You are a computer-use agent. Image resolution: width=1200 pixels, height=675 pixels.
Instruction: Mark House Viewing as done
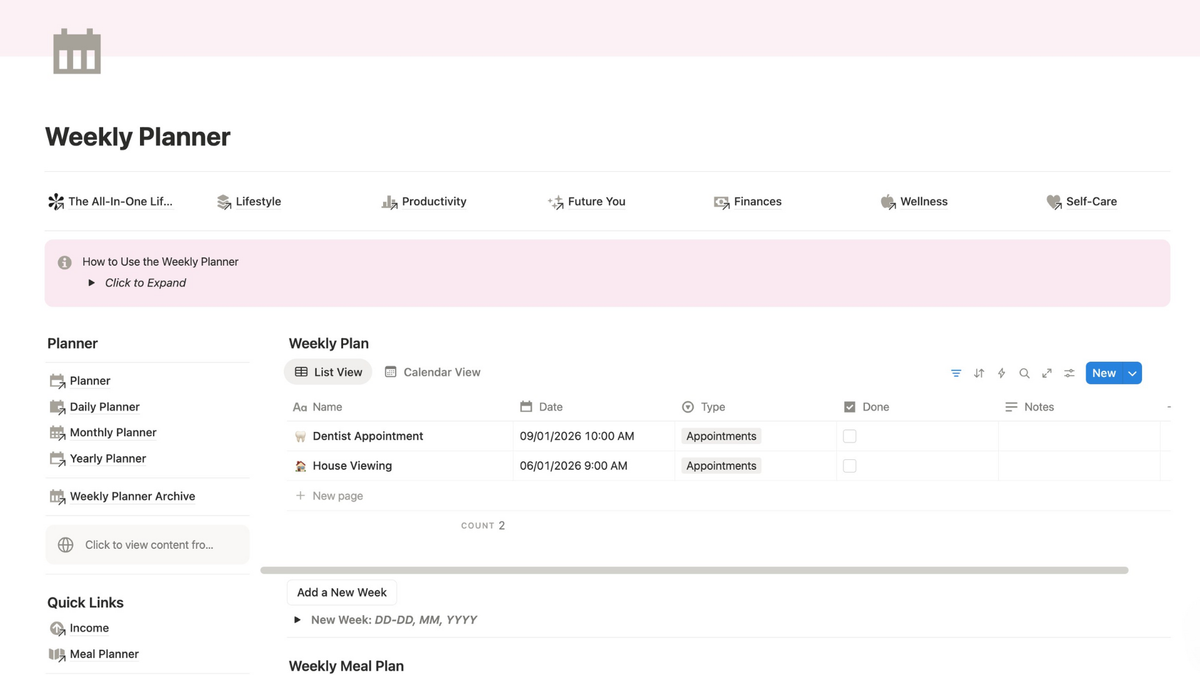coord(849,466)
